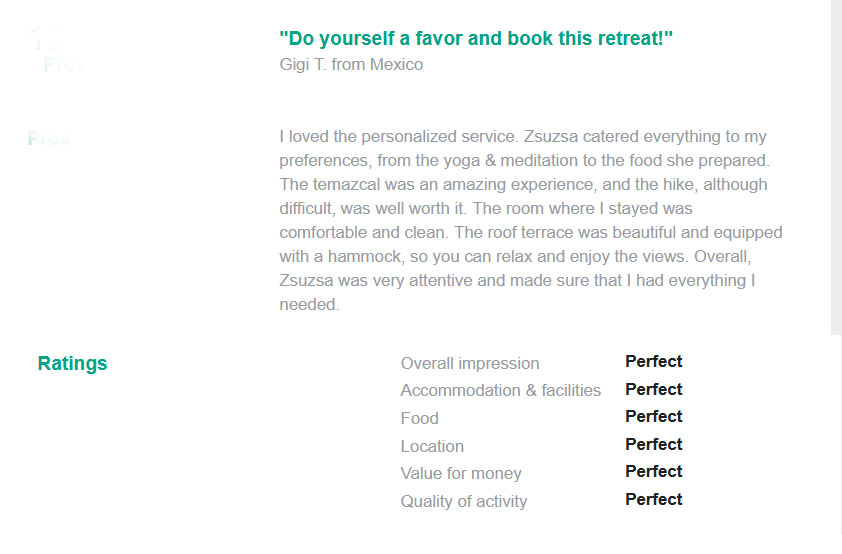Click Perfect score beside Location

(x=654, y=444)
